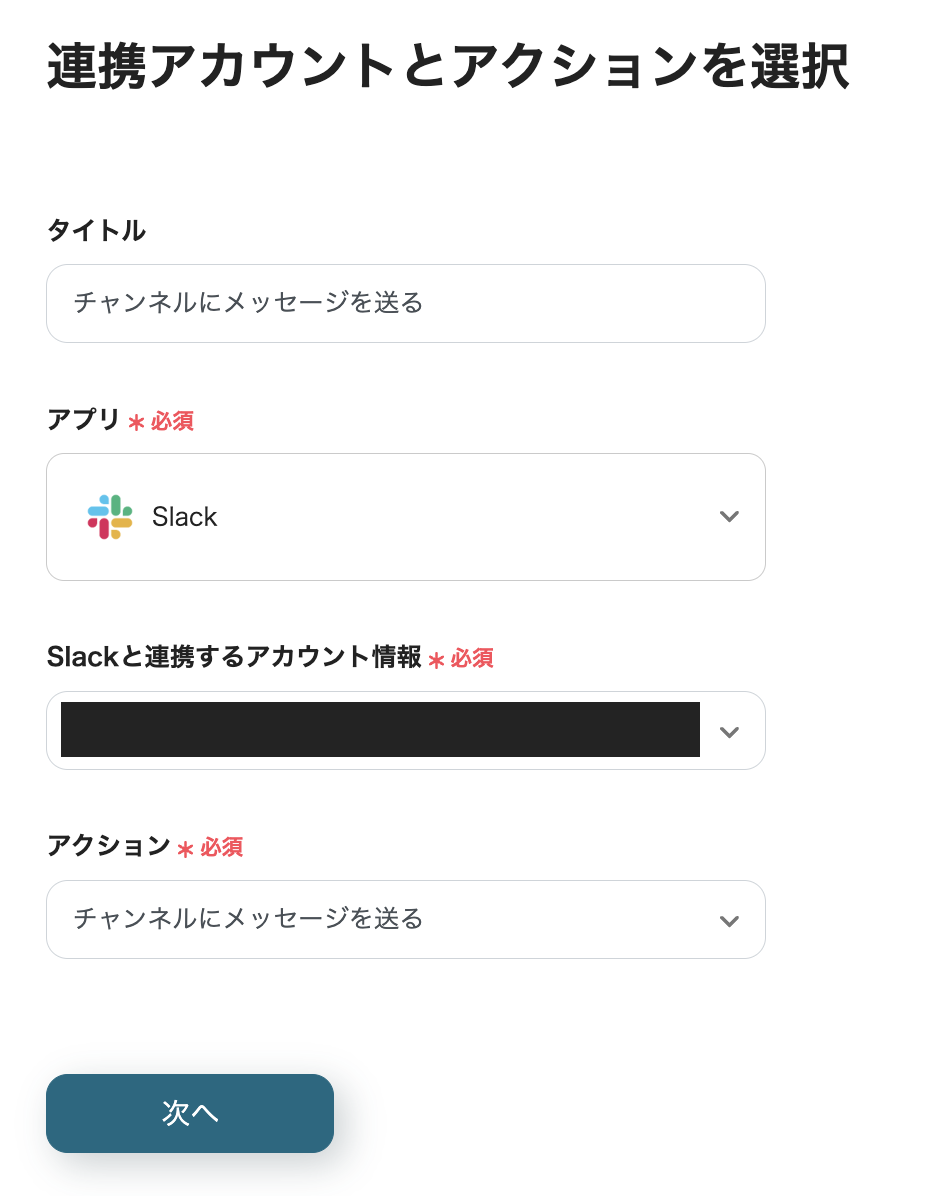Click 必須 tag beside アプリ
This screenshot has height=1196, width=948.
(172, 421)
